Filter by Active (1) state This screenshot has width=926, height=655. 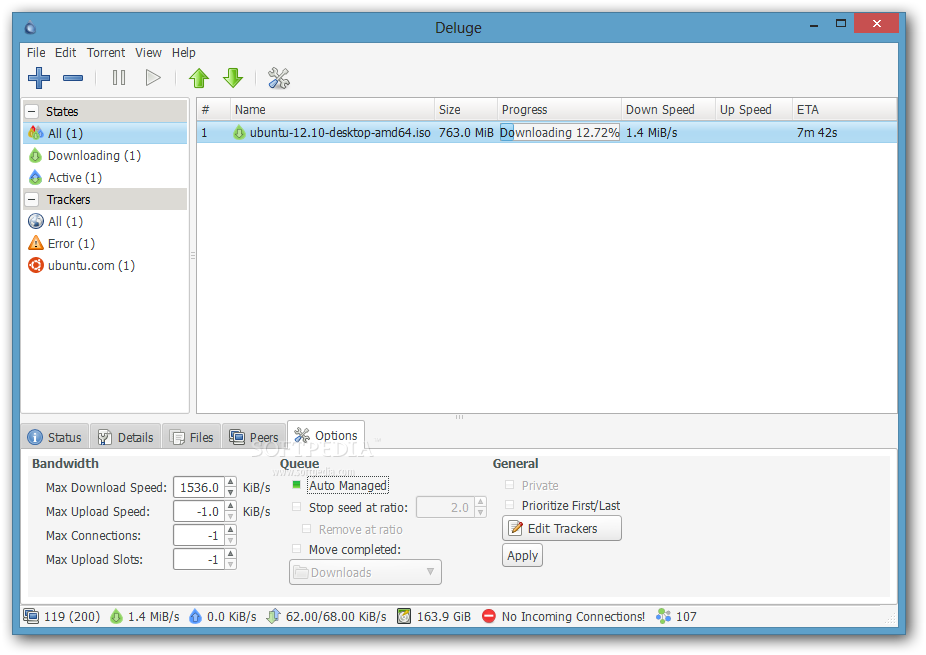105,177
